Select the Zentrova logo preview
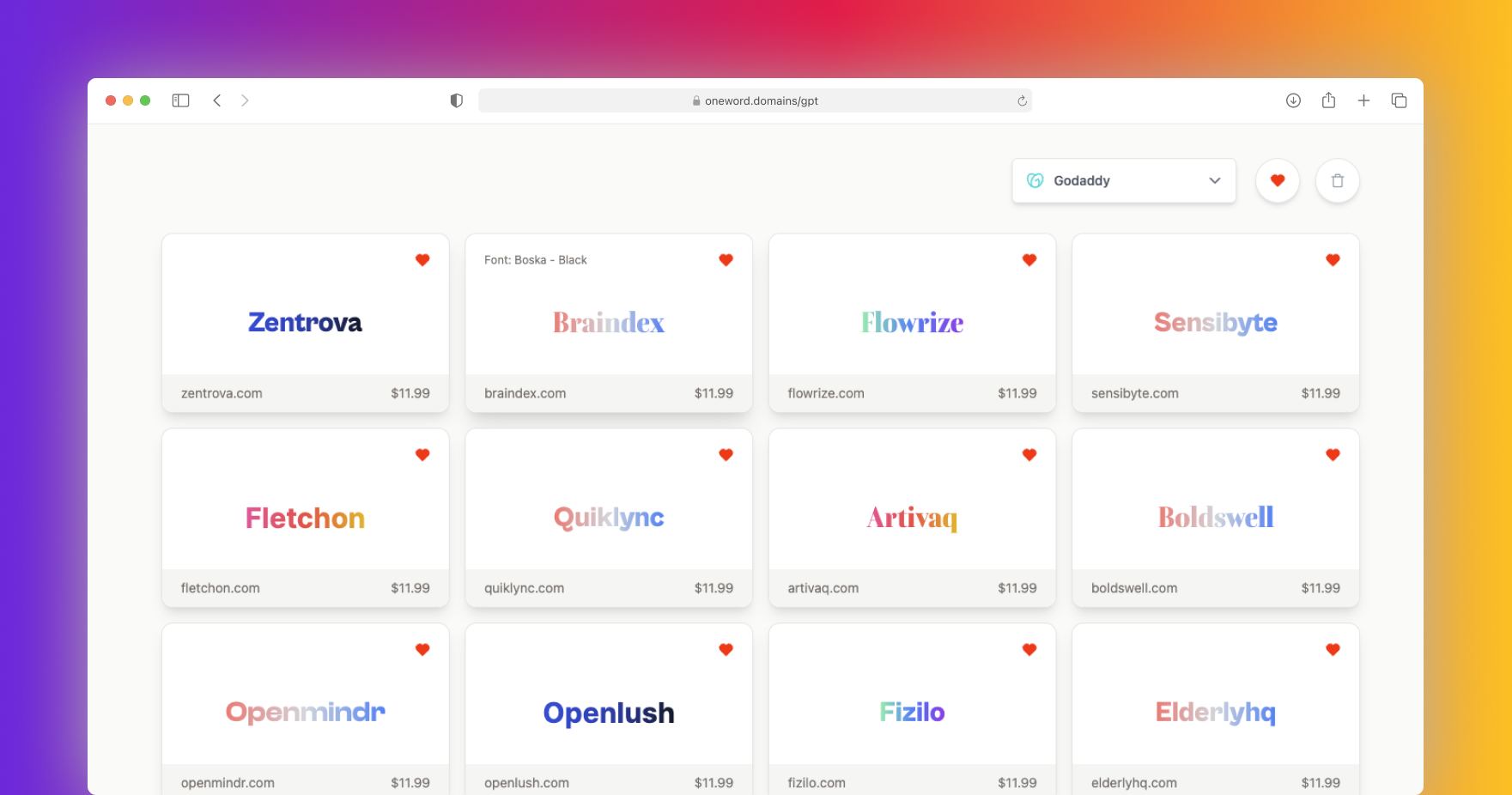Screen dimensions: 1512x795 tap(305, 323)
